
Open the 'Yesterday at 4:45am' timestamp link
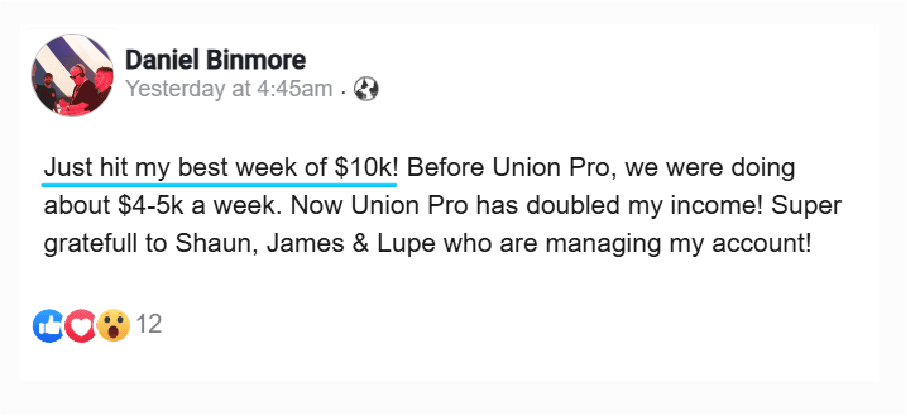click(x=229, y=89)
